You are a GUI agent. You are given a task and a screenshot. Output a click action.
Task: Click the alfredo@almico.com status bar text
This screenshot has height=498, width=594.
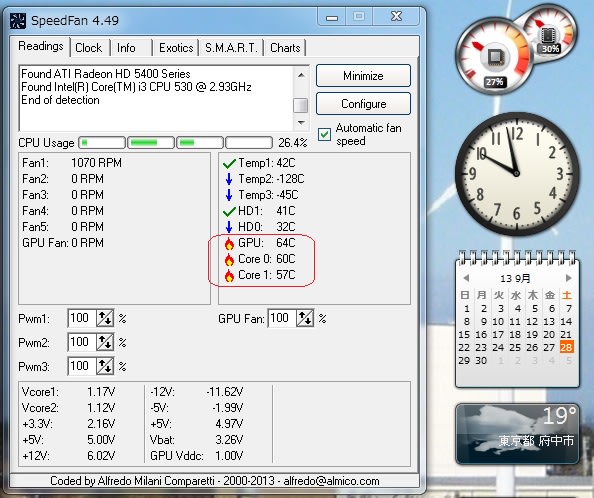pyautogui.click(x=331, y=481)
